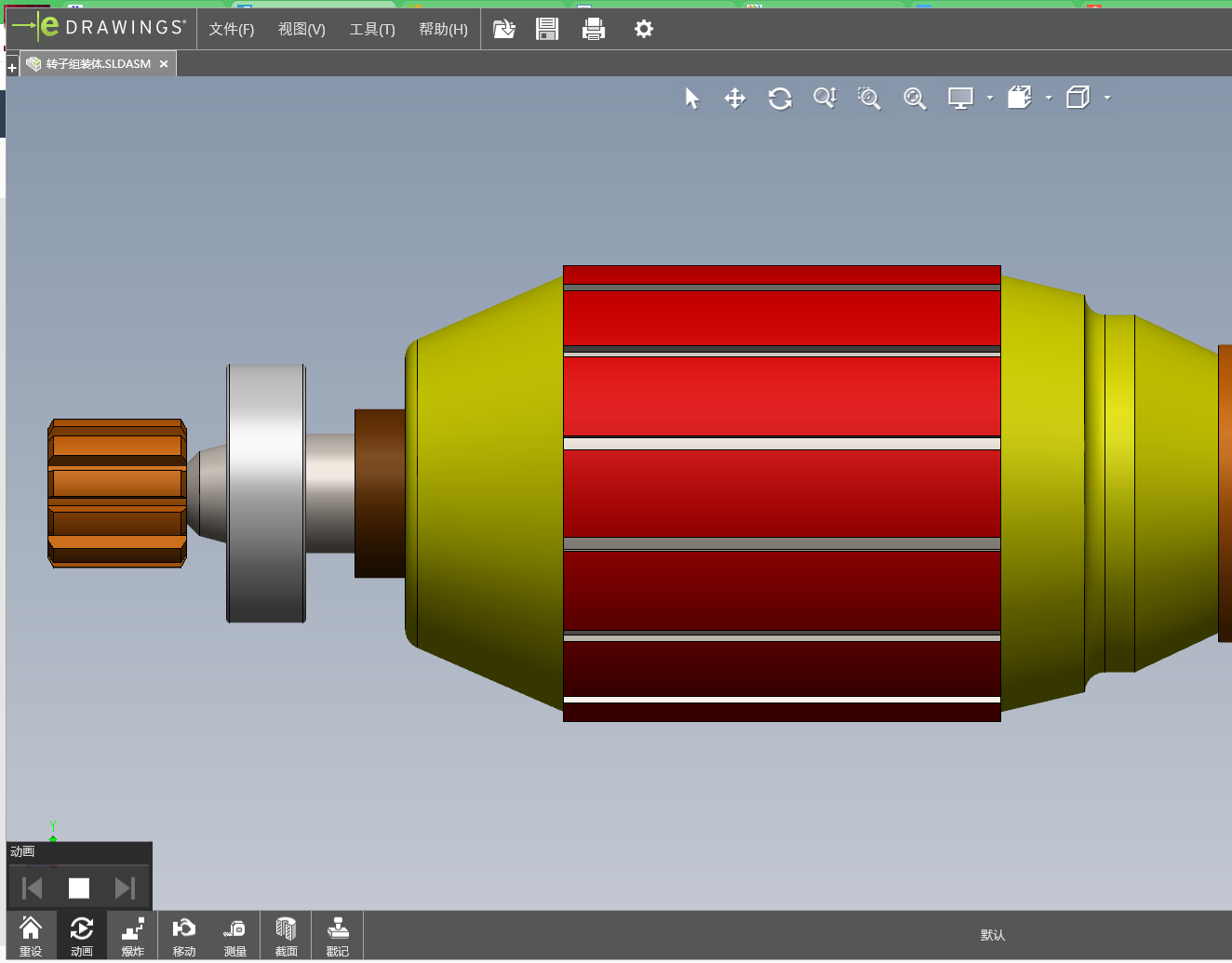The height and width of the screenshot is (963, 1232).
Task: Click the Open file folder icon
Action: pos(503,29)
